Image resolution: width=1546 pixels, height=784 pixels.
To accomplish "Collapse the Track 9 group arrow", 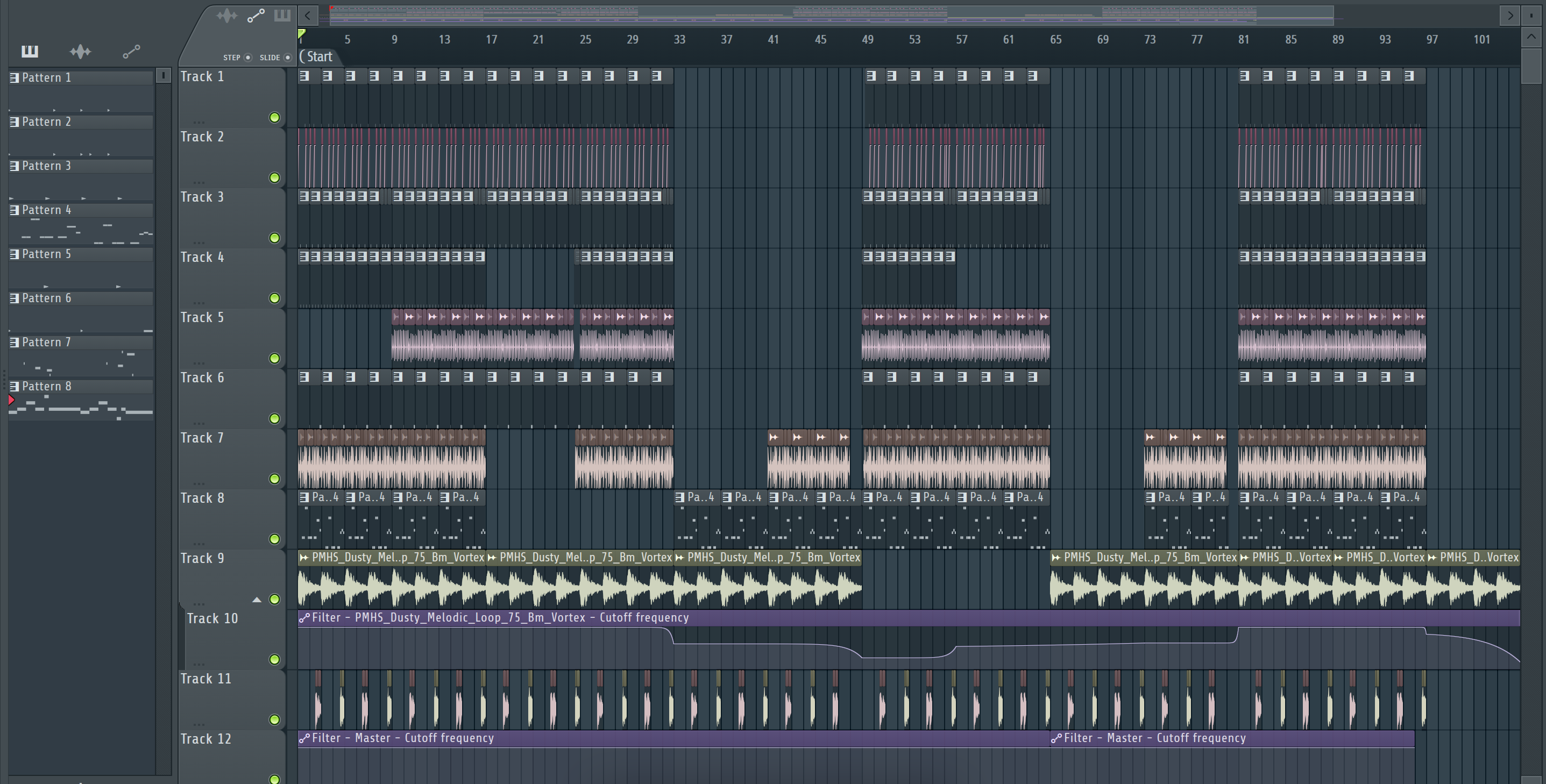I will [x=257, y=599].
